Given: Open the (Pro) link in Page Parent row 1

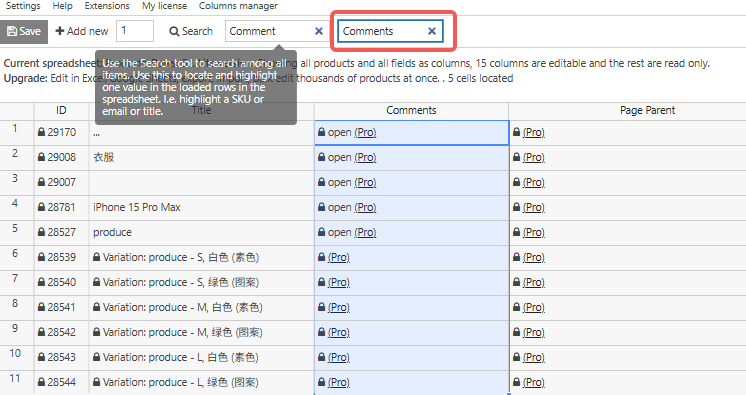Looking at the screenshot, I should click(534, 132).
